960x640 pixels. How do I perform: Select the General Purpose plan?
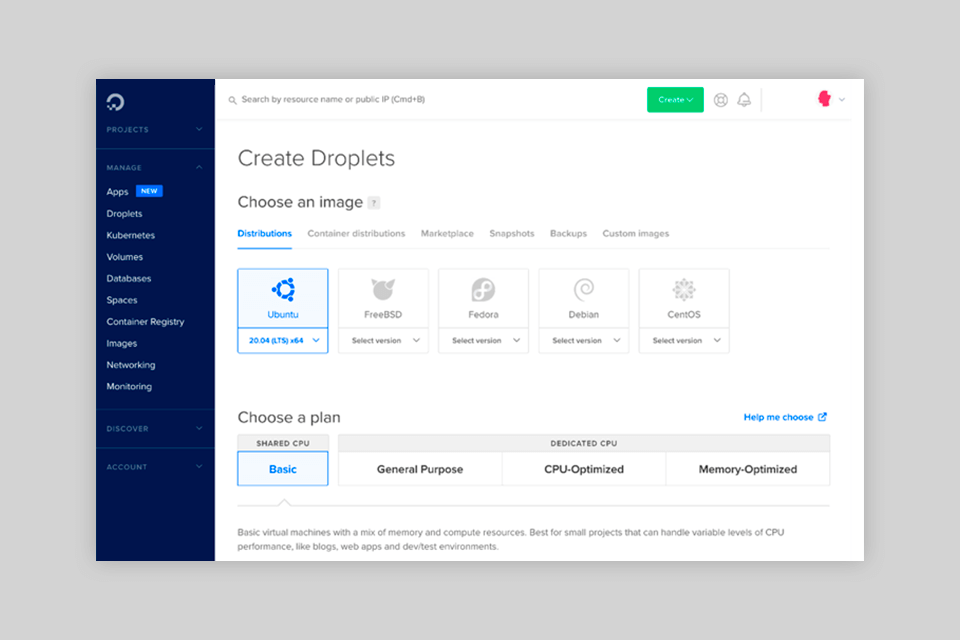pos(420,469)
